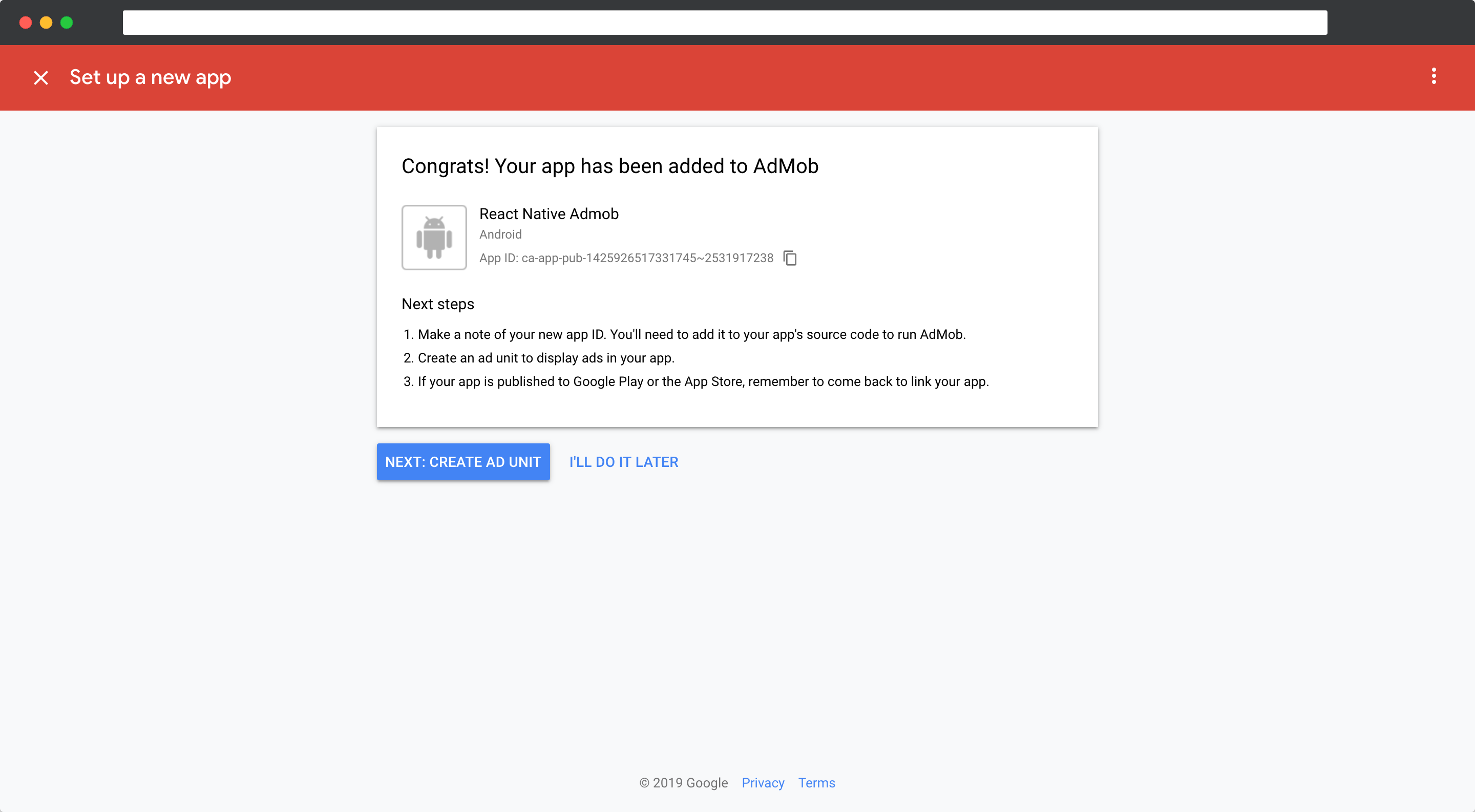Close the Set up a new app dialog
1475x812 pixels.
[x=40, y=77]
